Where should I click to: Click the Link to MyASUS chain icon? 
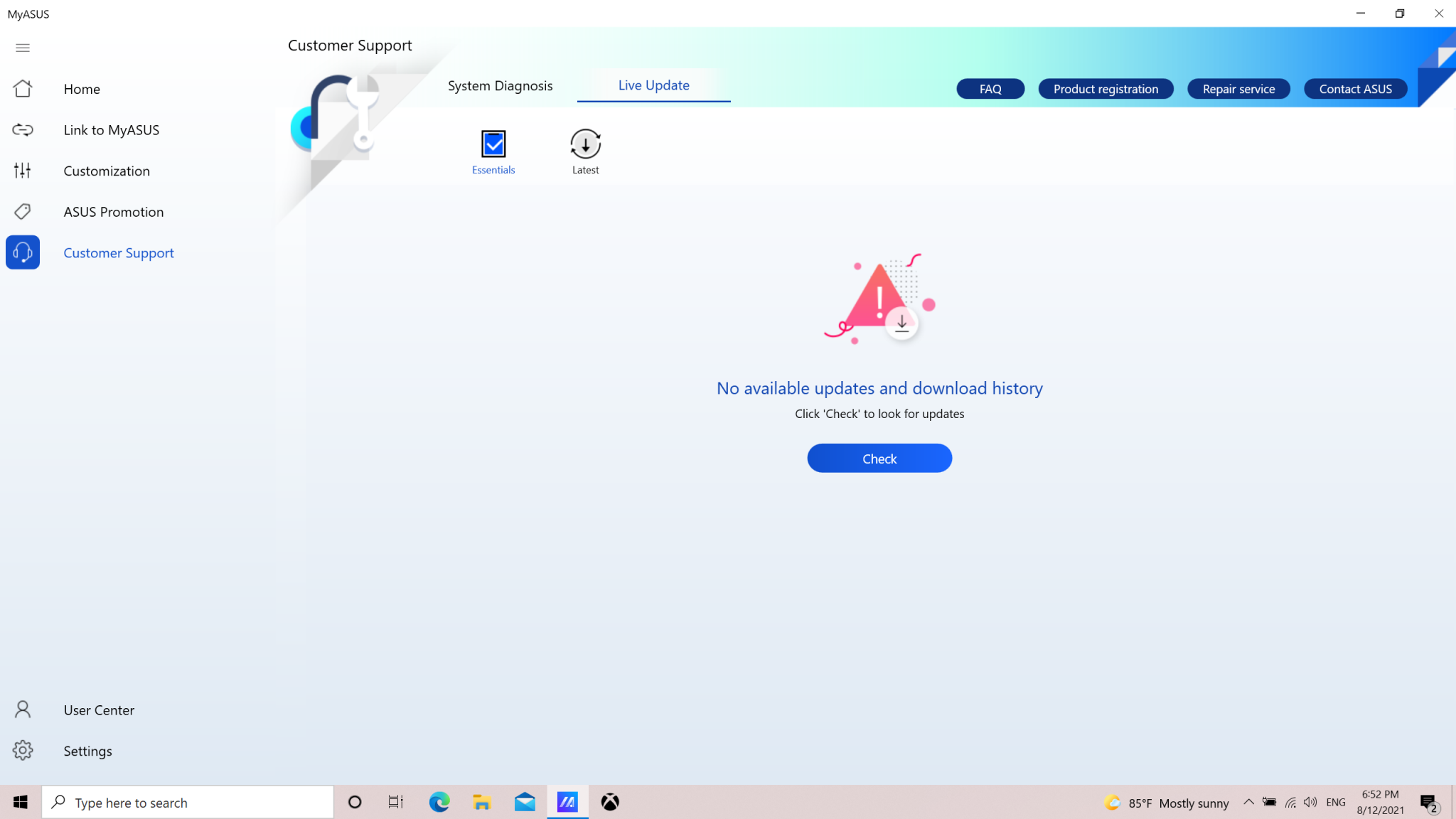[23, 129]
